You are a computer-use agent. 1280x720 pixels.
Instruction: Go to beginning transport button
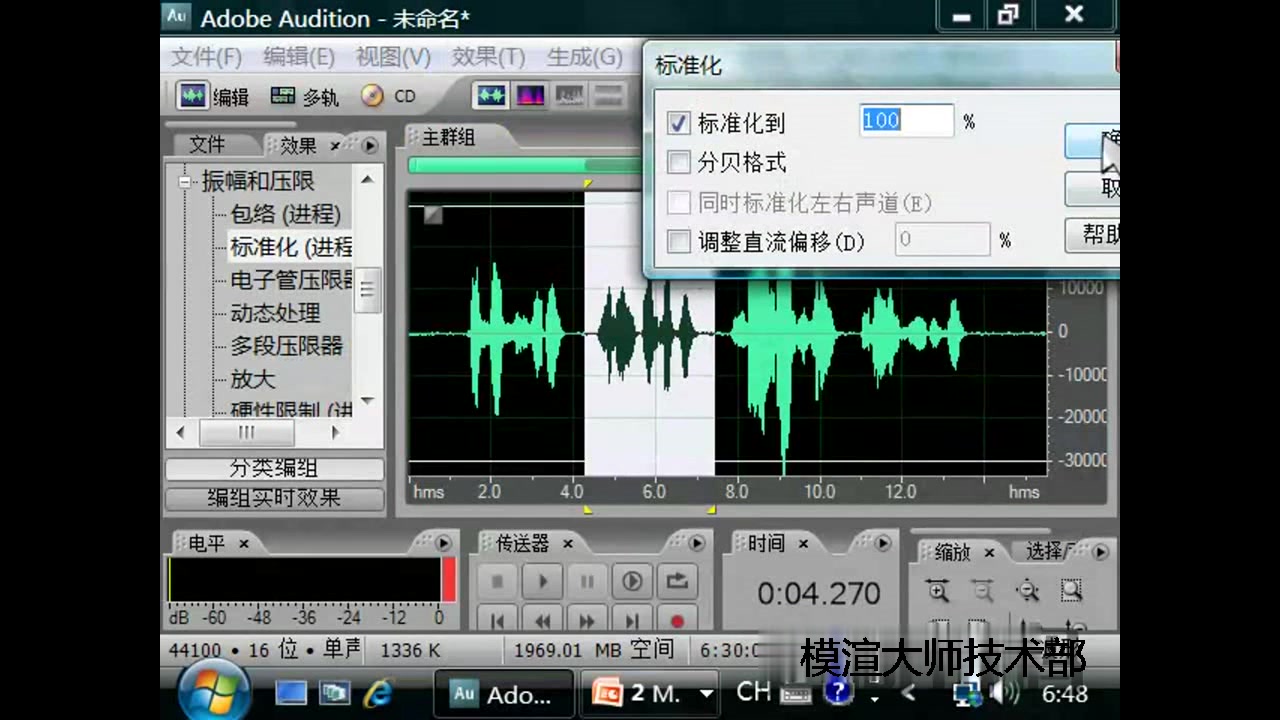498,620
